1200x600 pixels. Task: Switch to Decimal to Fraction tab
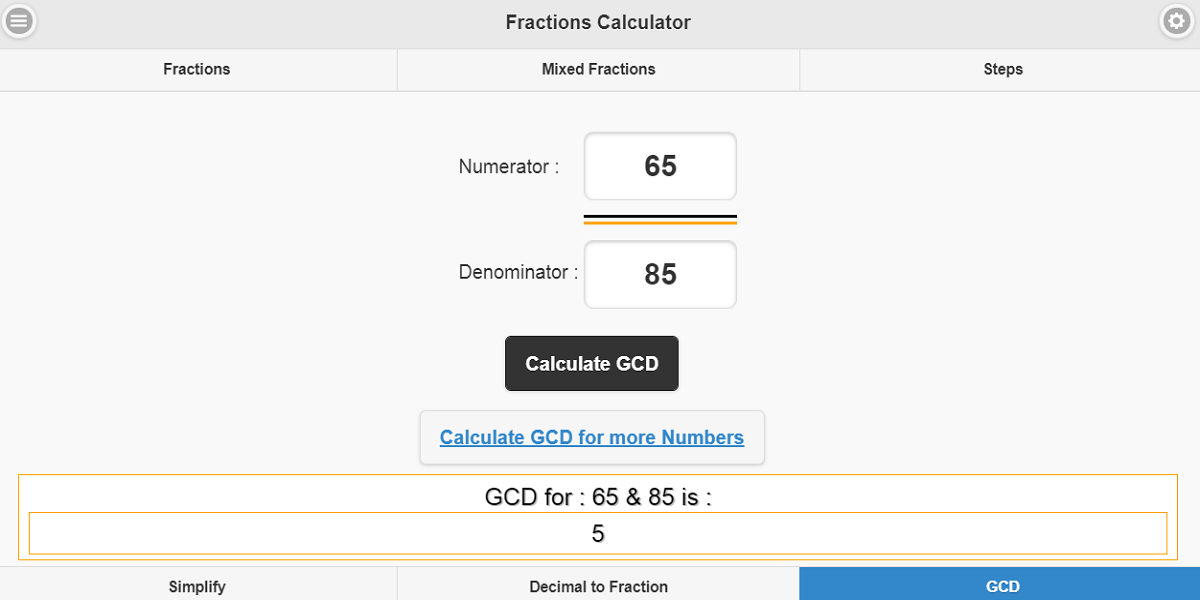tap(598, 586)
